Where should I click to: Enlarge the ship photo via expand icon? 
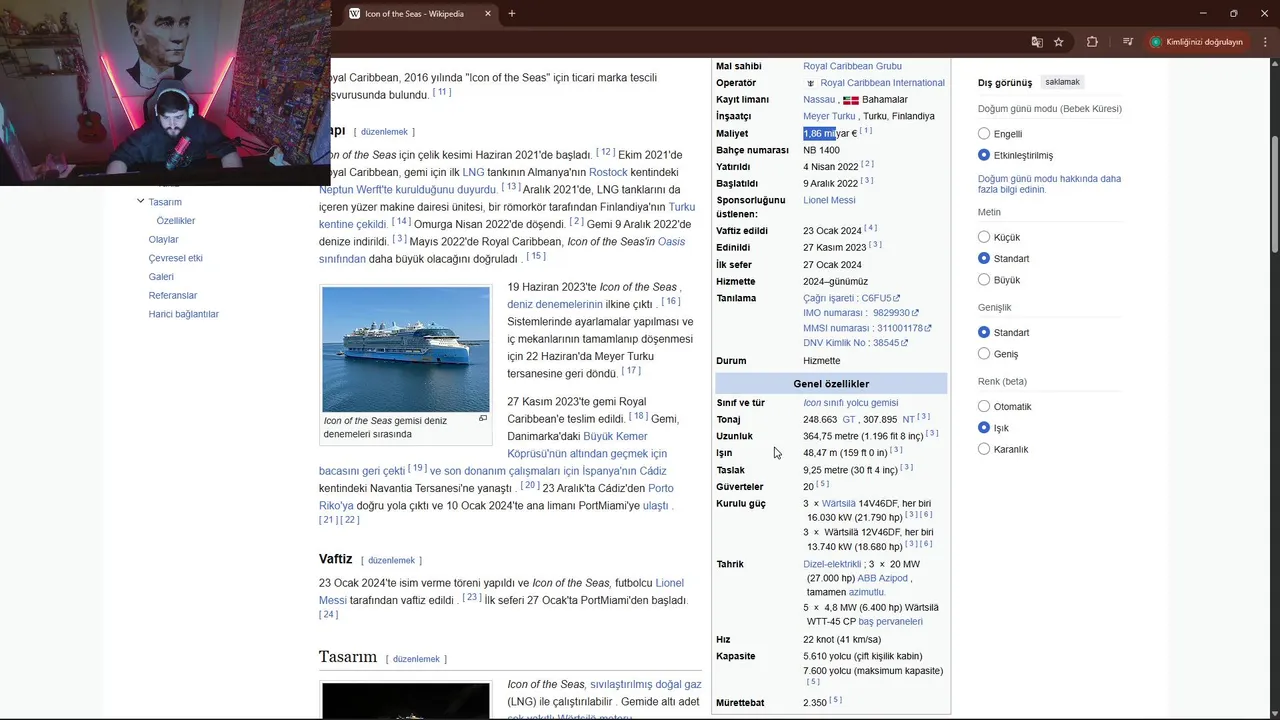coord(483,419)
